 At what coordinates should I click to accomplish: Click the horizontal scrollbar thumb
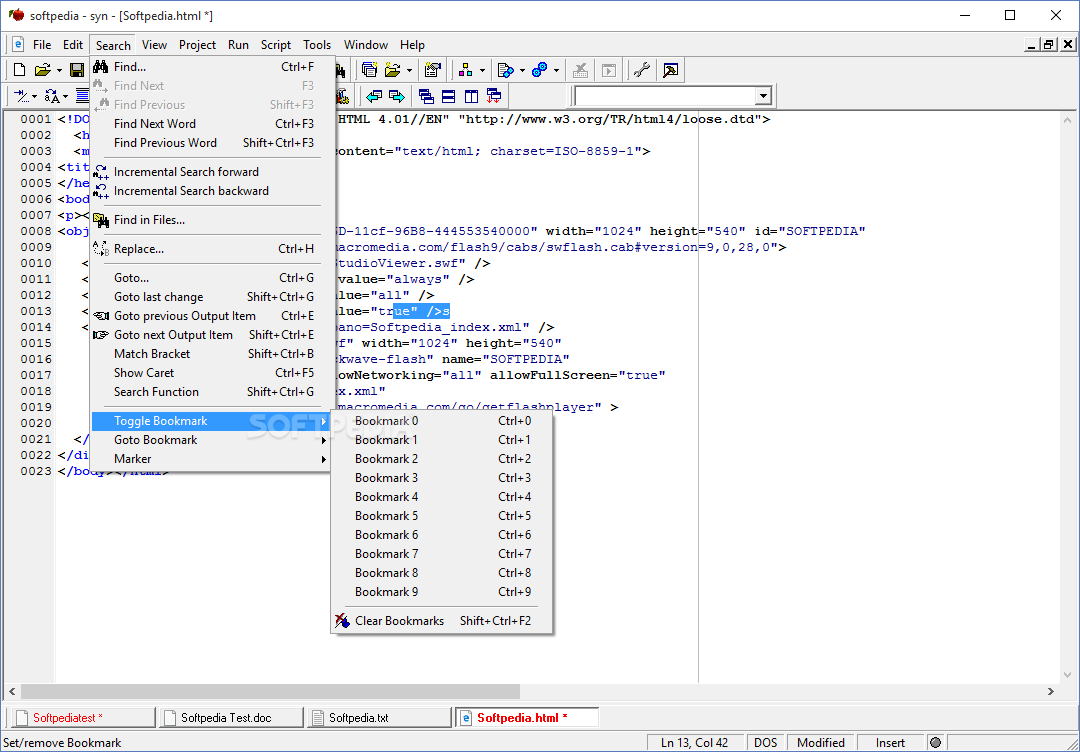[270, 691]
